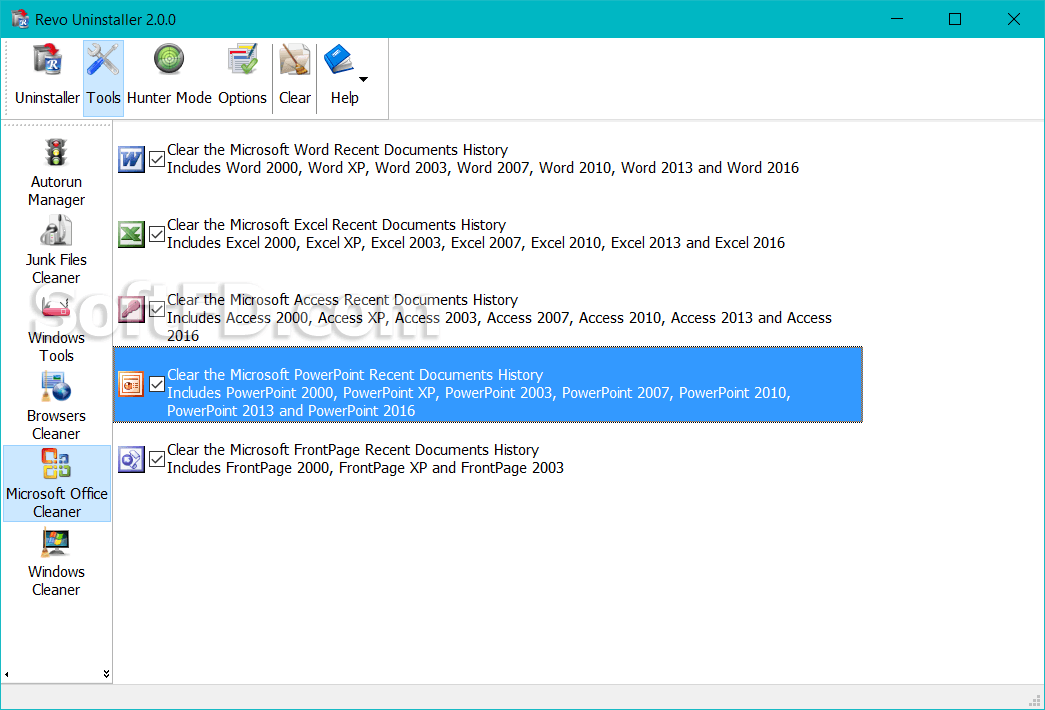Uncheck FrontPage Recent Documents History checkbox
Screen dimensions: 1045x710
coord(157,459)
